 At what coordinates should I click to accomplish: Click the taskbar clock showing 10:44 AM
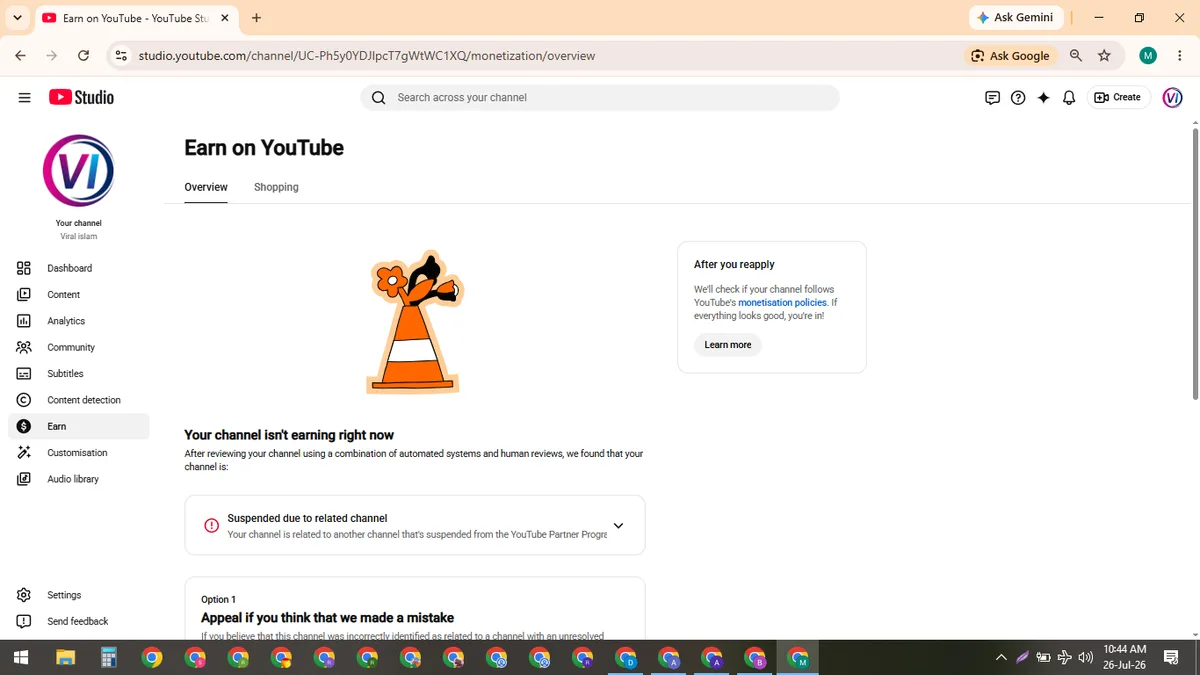pos(1124,657)
